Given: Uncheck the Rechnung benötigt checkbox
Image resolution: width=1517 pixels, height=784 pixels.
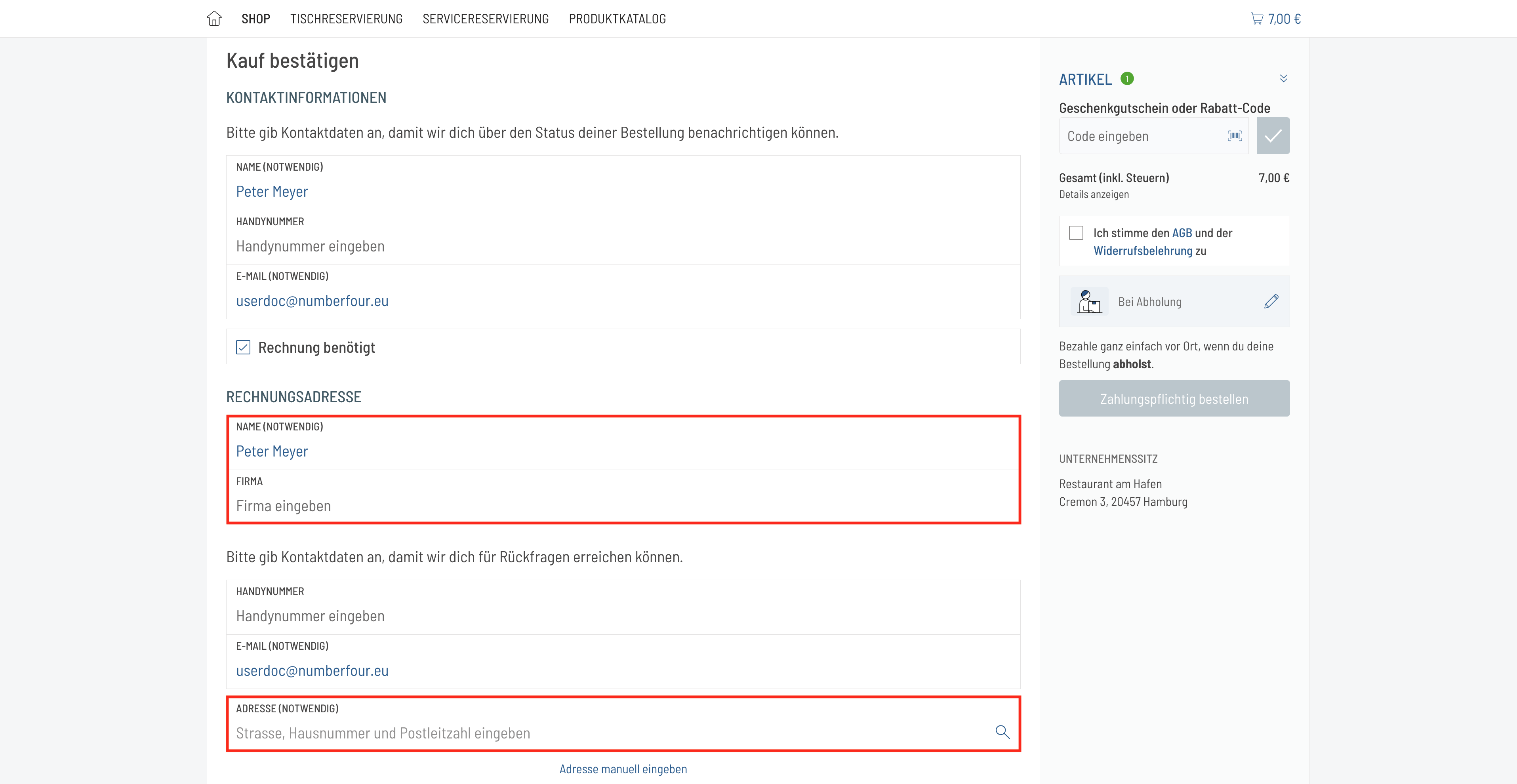Looking at the screenshot, I should (243, 347).
